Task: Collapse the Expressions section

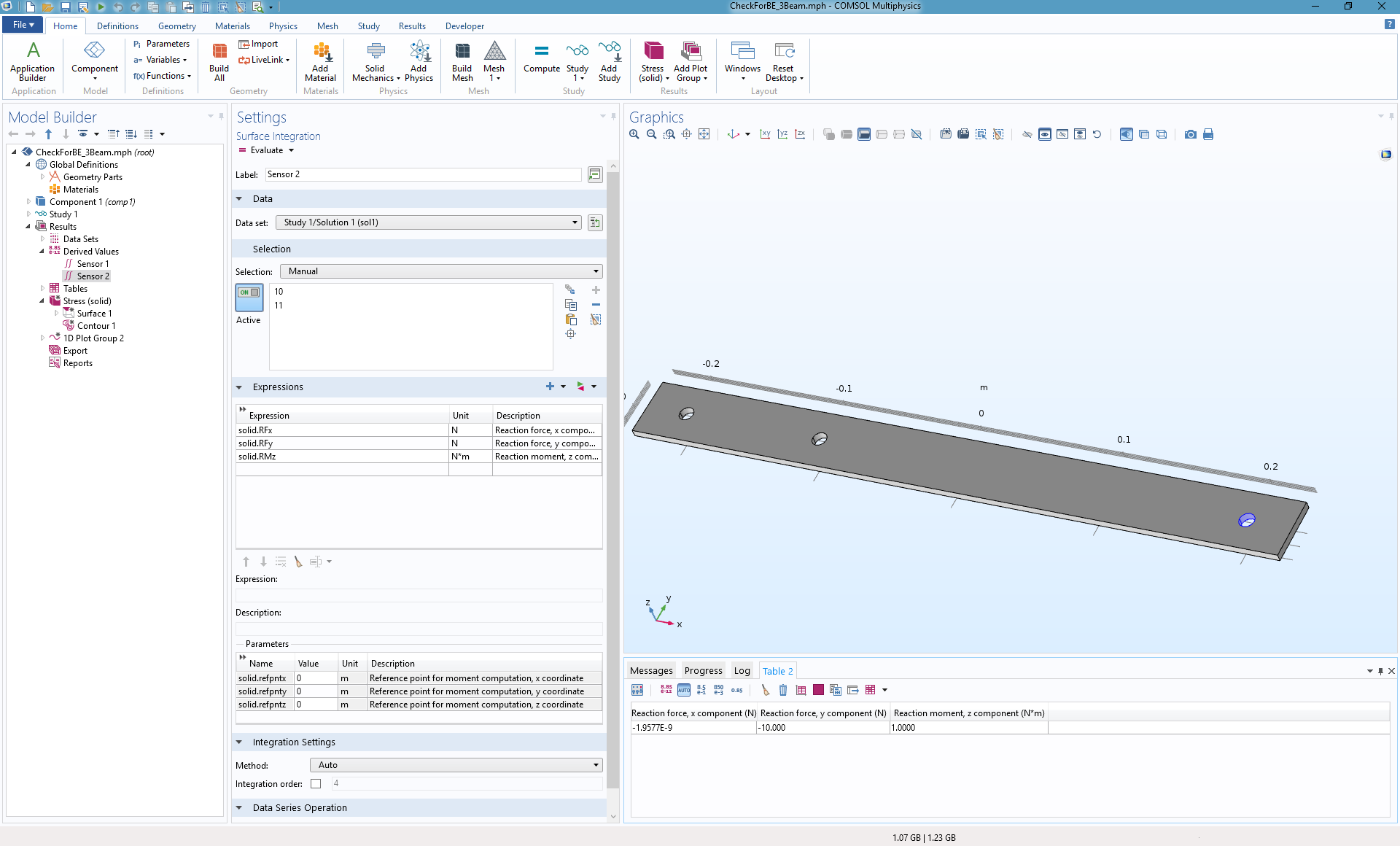Action: pos(239,387)
